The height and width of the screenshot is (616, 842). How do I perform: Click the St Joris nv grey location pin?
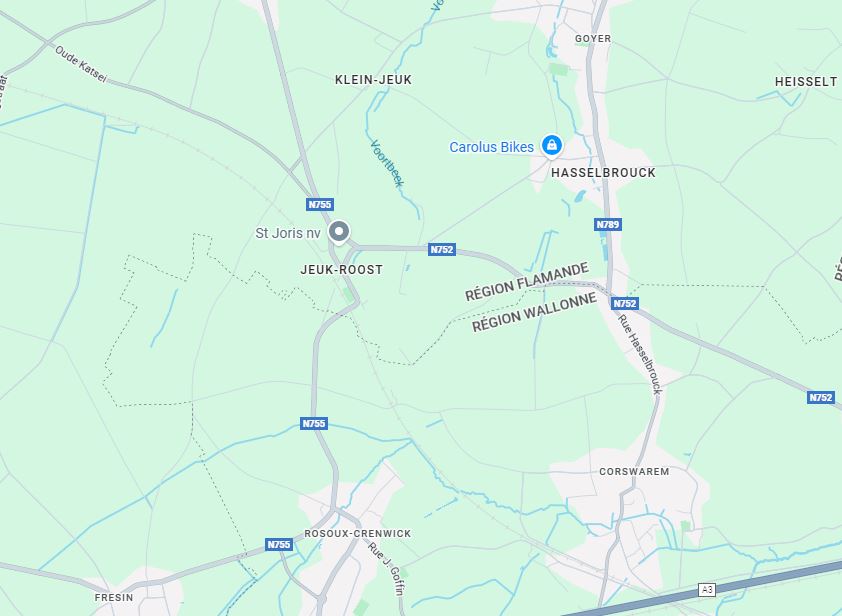click(x=339, y=233)
